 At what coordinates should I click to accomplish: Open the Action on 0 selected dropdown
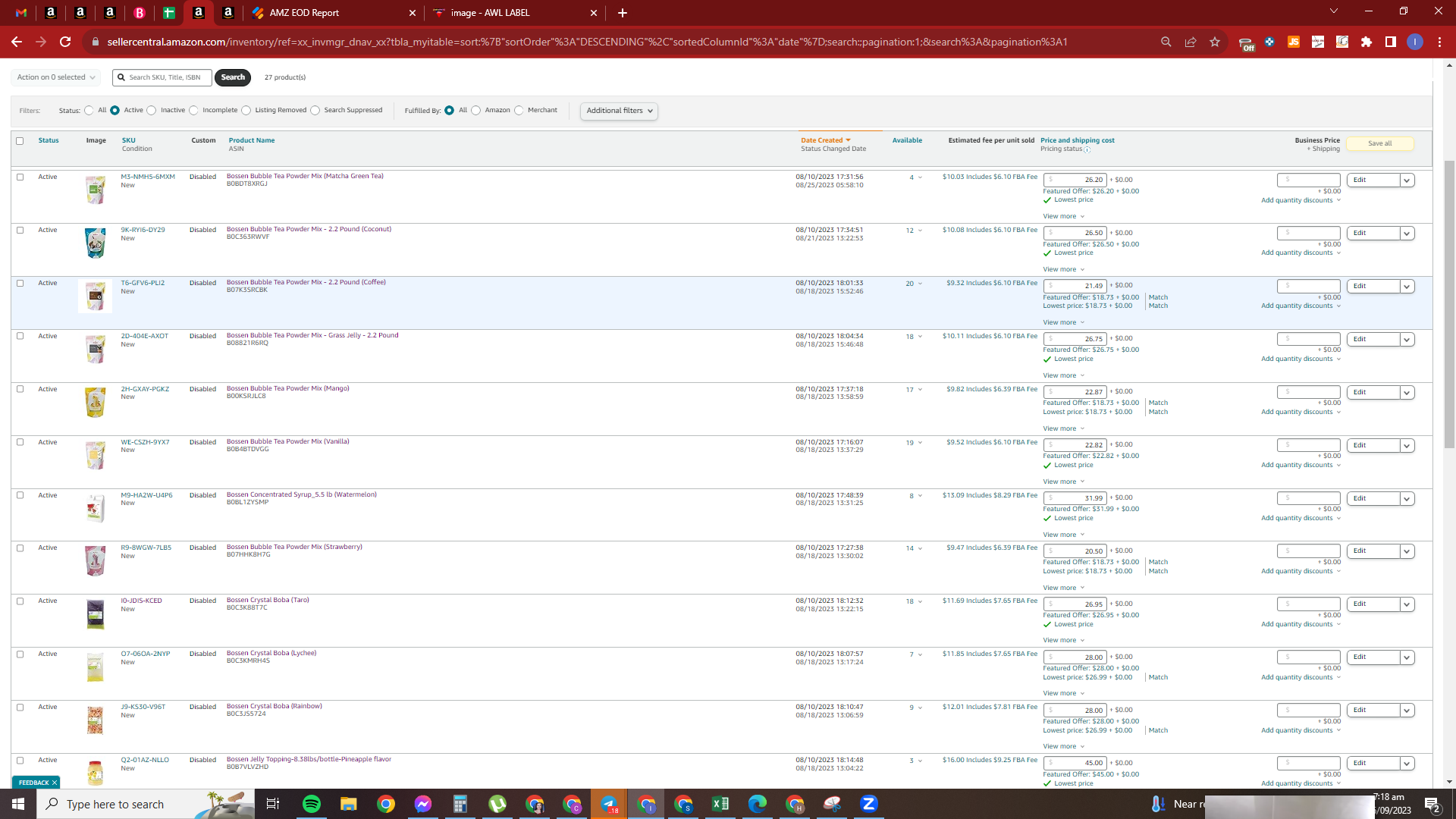point(55,77)
